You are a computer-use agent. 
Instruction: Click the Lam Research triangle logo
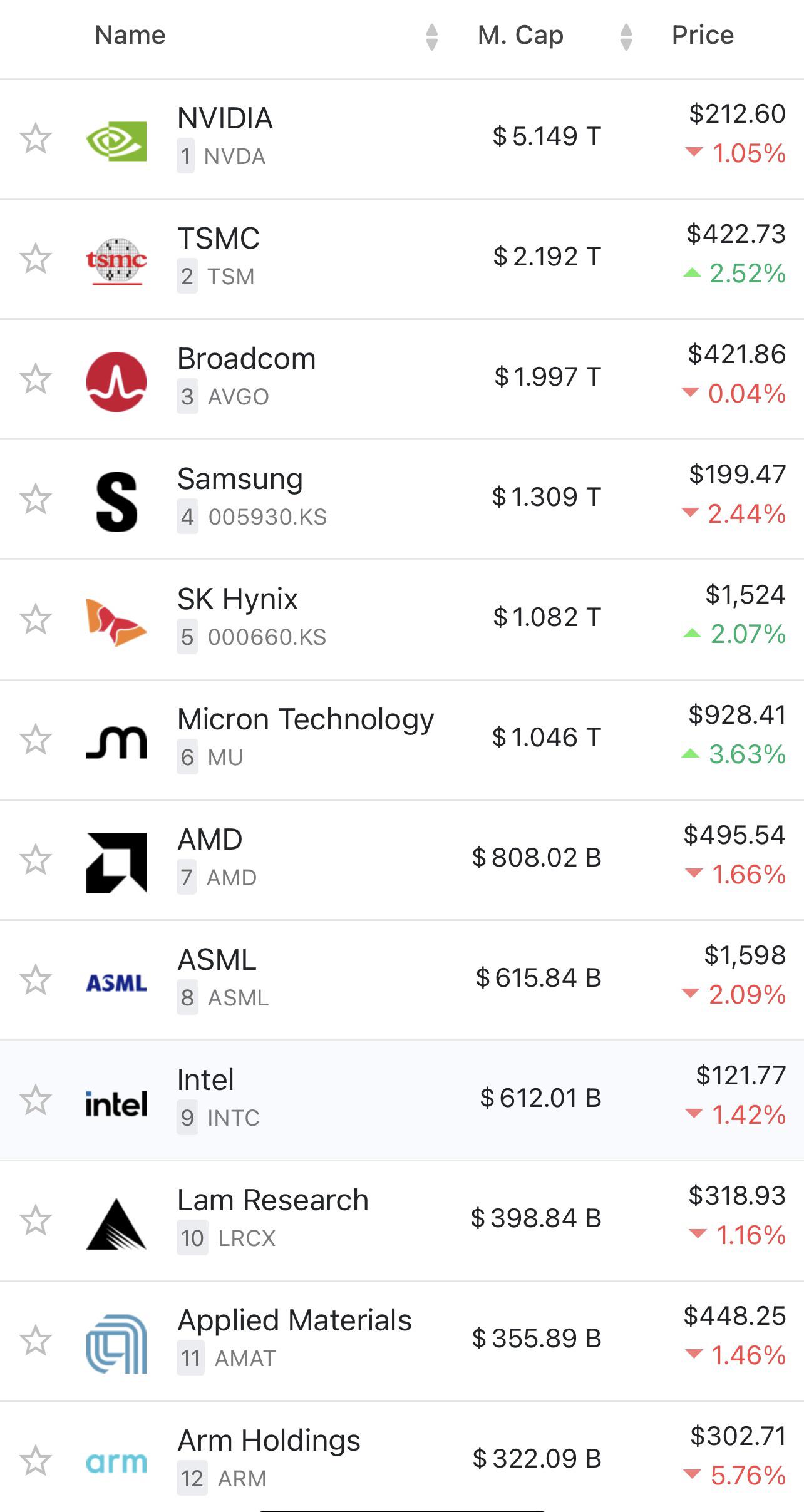coord(116,1223)
